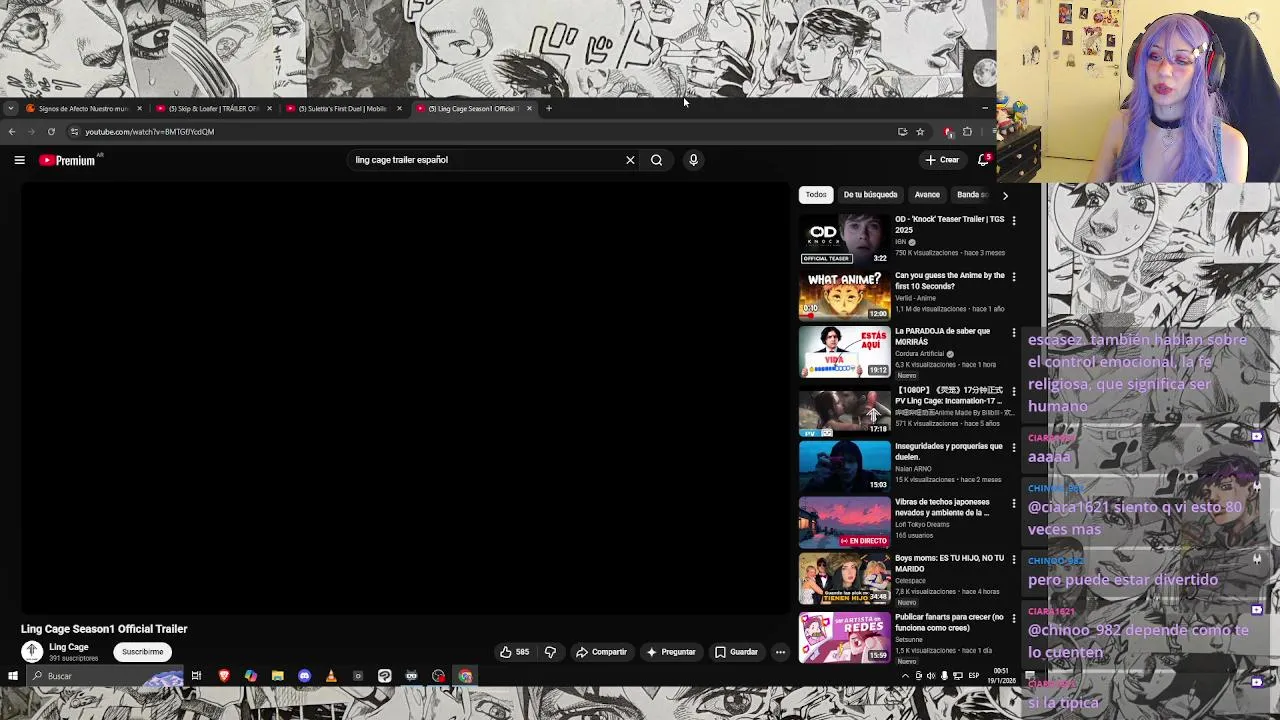1280x720 pixels.
Task: Show hidden system tray icons chevron
Action: [905, 677]
